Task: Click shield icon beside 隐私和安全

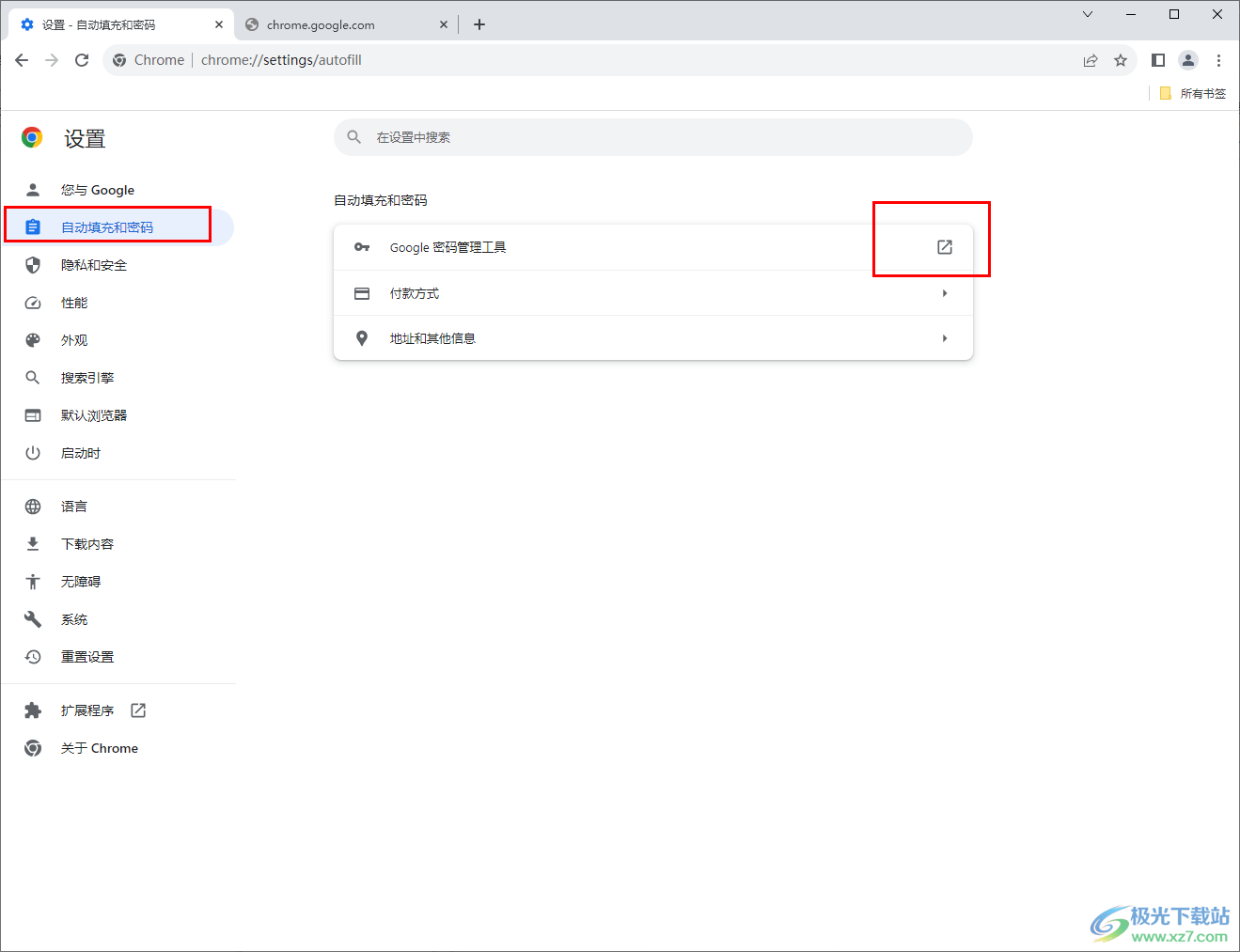Action: (x=33, y=265)
